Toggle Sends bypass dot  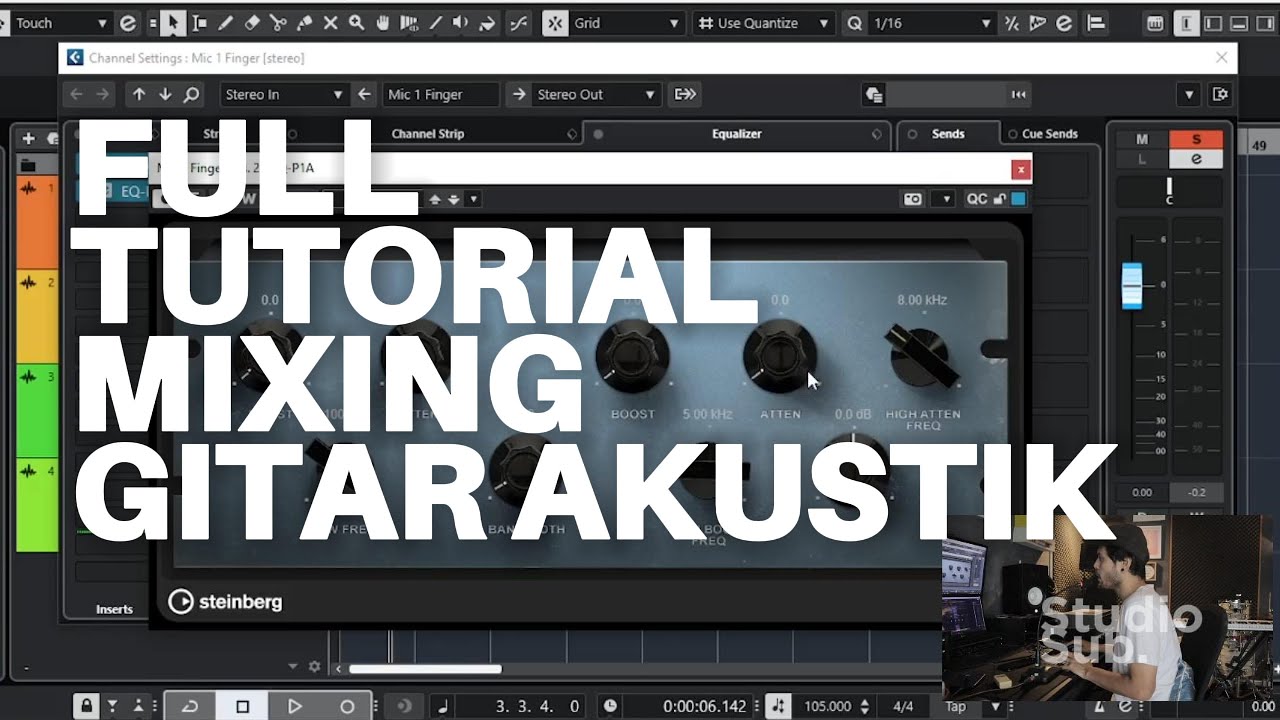[x=912, y=134]
